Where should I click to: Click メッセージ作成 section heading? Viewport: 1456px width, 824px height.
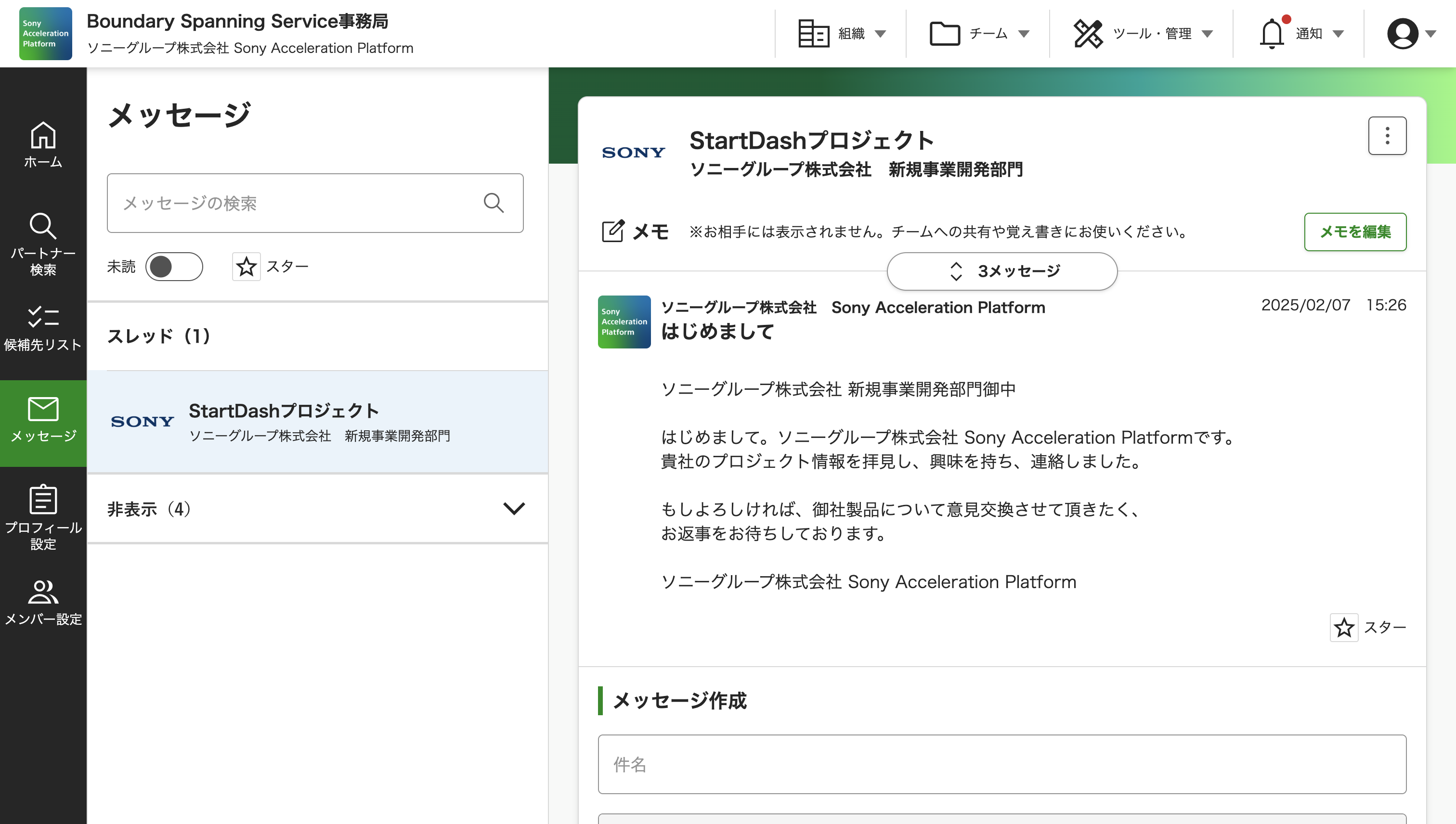679,701
